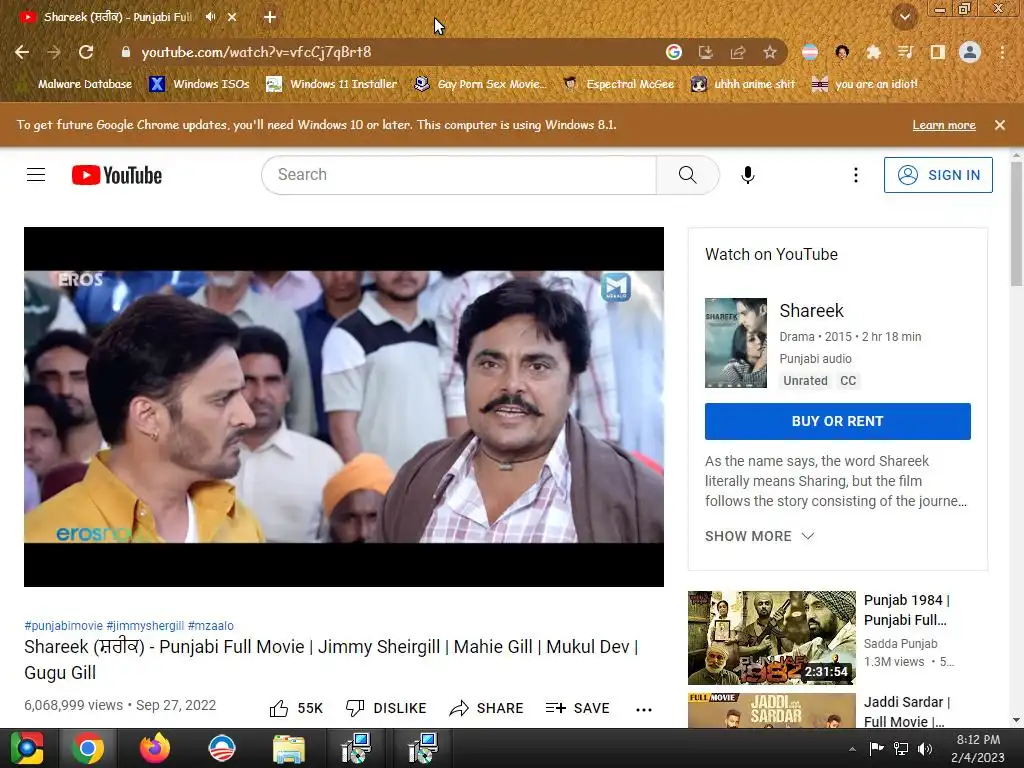
Task: Click the SIGN IN button
Action: pyautogui.click(x=938, y=175)
